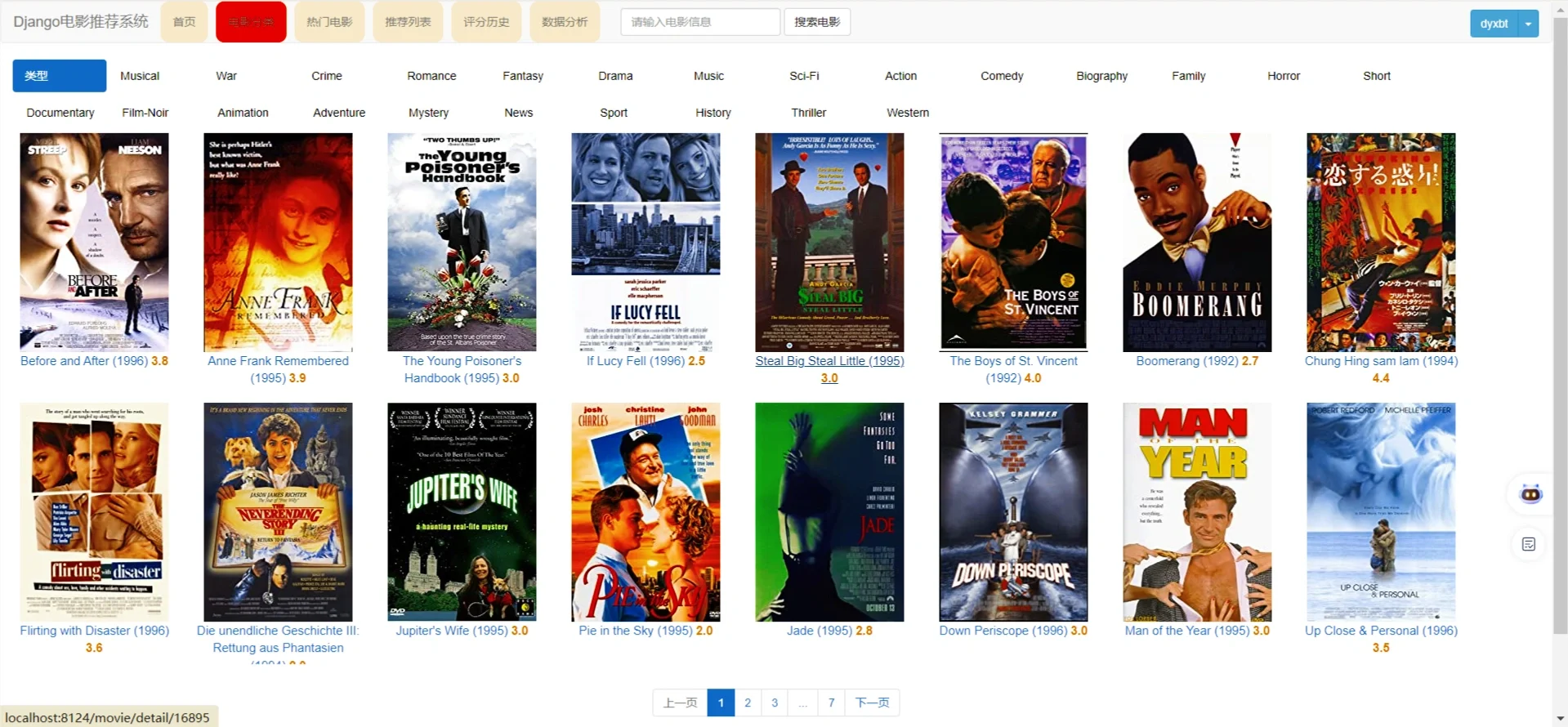Expand the dyxbt user dropdown arrow
Image resolution: width=1568 pixels, height=727 pixels.
1528,24
